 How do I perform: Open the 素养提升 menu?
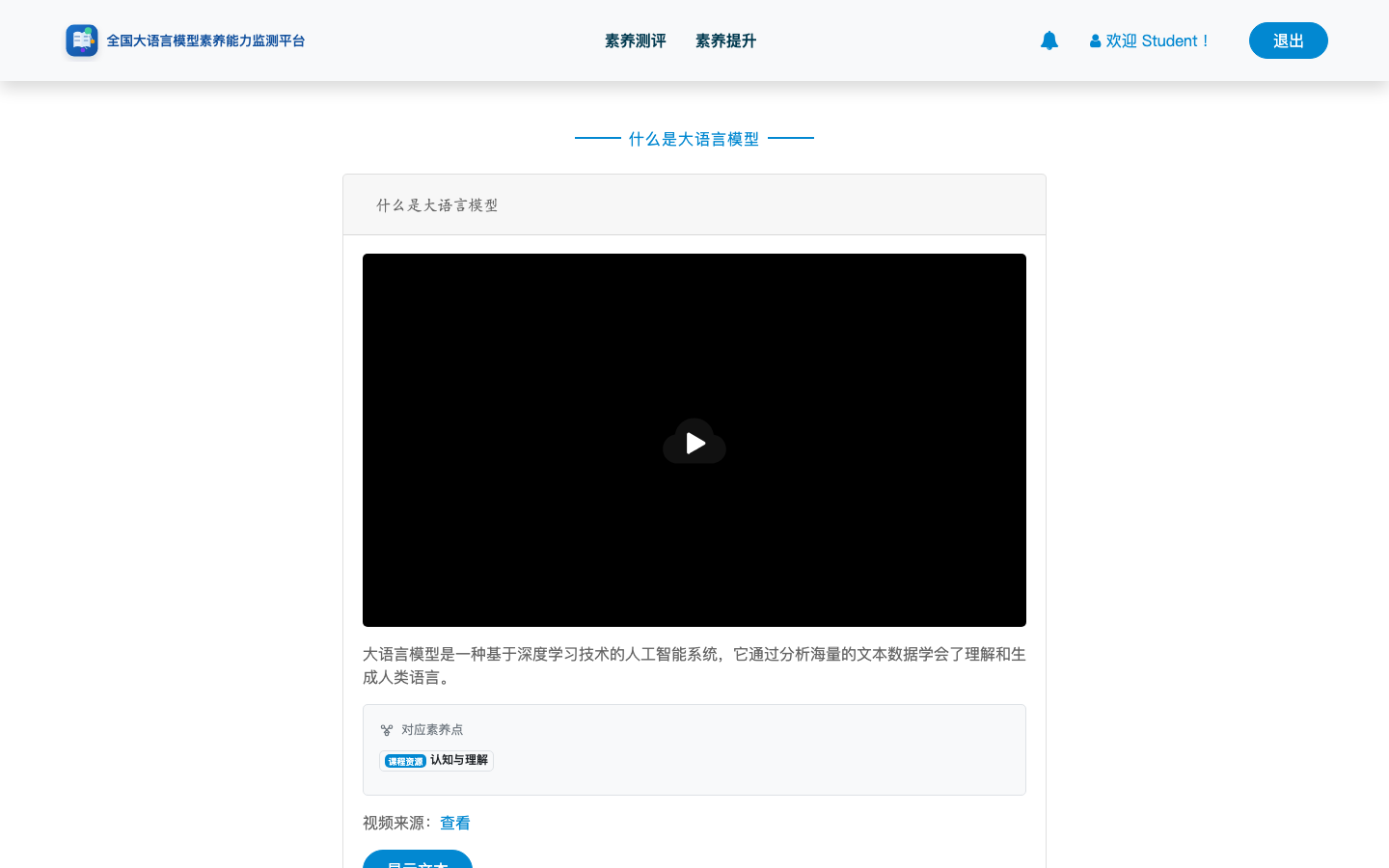coord(726,41)
